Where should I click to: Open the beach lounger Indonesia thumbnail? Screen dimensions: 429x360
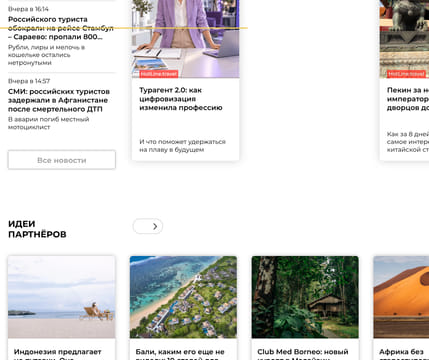coord(62,297)
